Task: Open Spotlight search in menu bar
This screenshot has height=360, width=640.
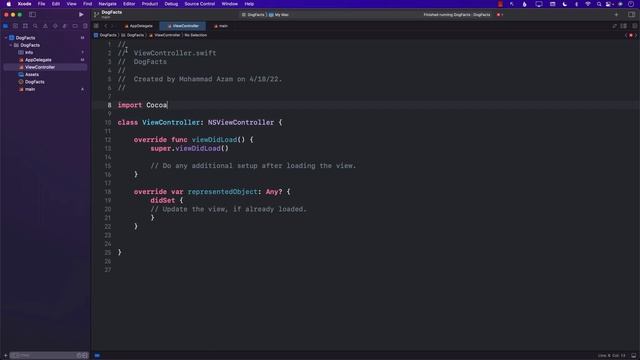Action: [599, 4]
